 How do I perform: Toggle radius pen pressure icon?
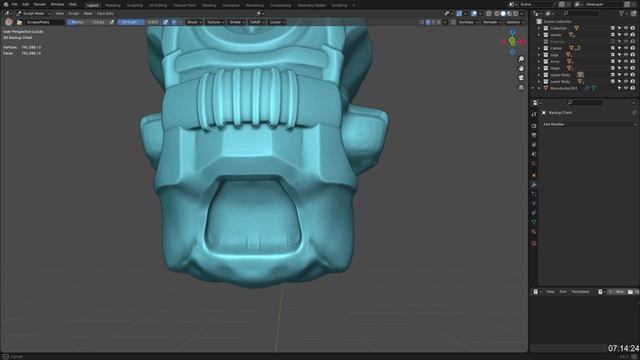pyautogui.click(x=112, y=22)
